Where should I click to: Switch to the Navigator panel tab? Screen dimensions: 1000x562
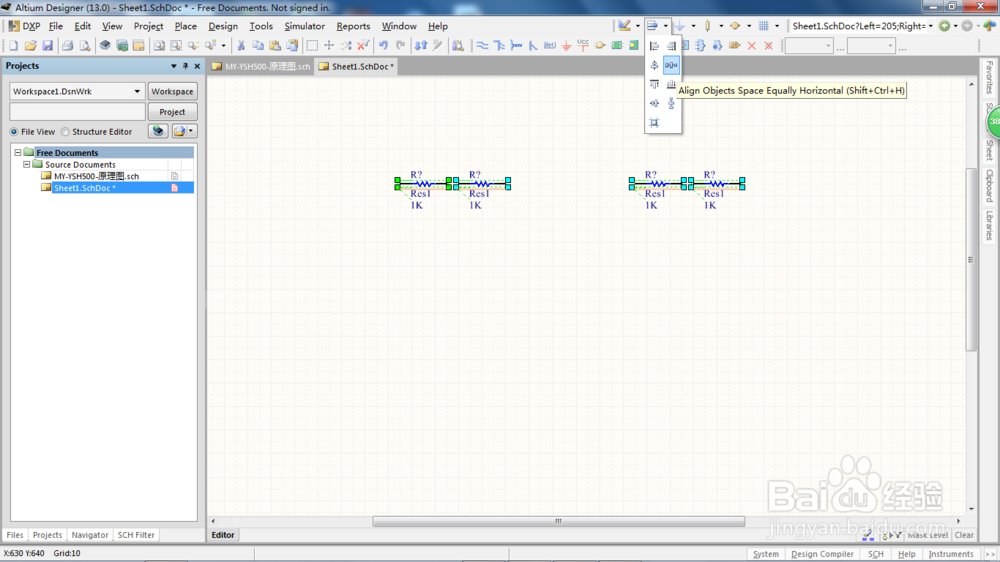90,535
